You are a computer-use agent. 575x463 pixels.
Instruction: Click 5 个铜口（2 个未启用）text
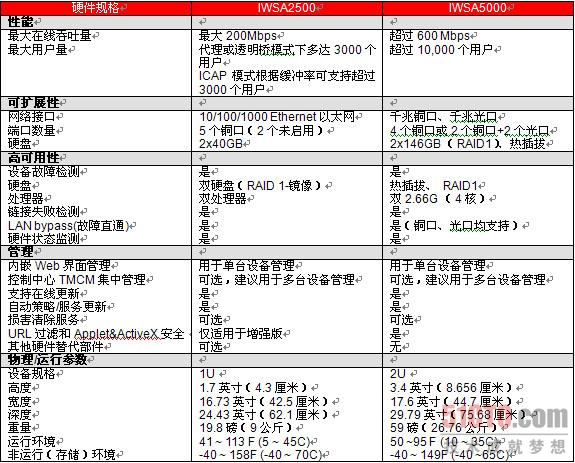[x=262, y=131]
